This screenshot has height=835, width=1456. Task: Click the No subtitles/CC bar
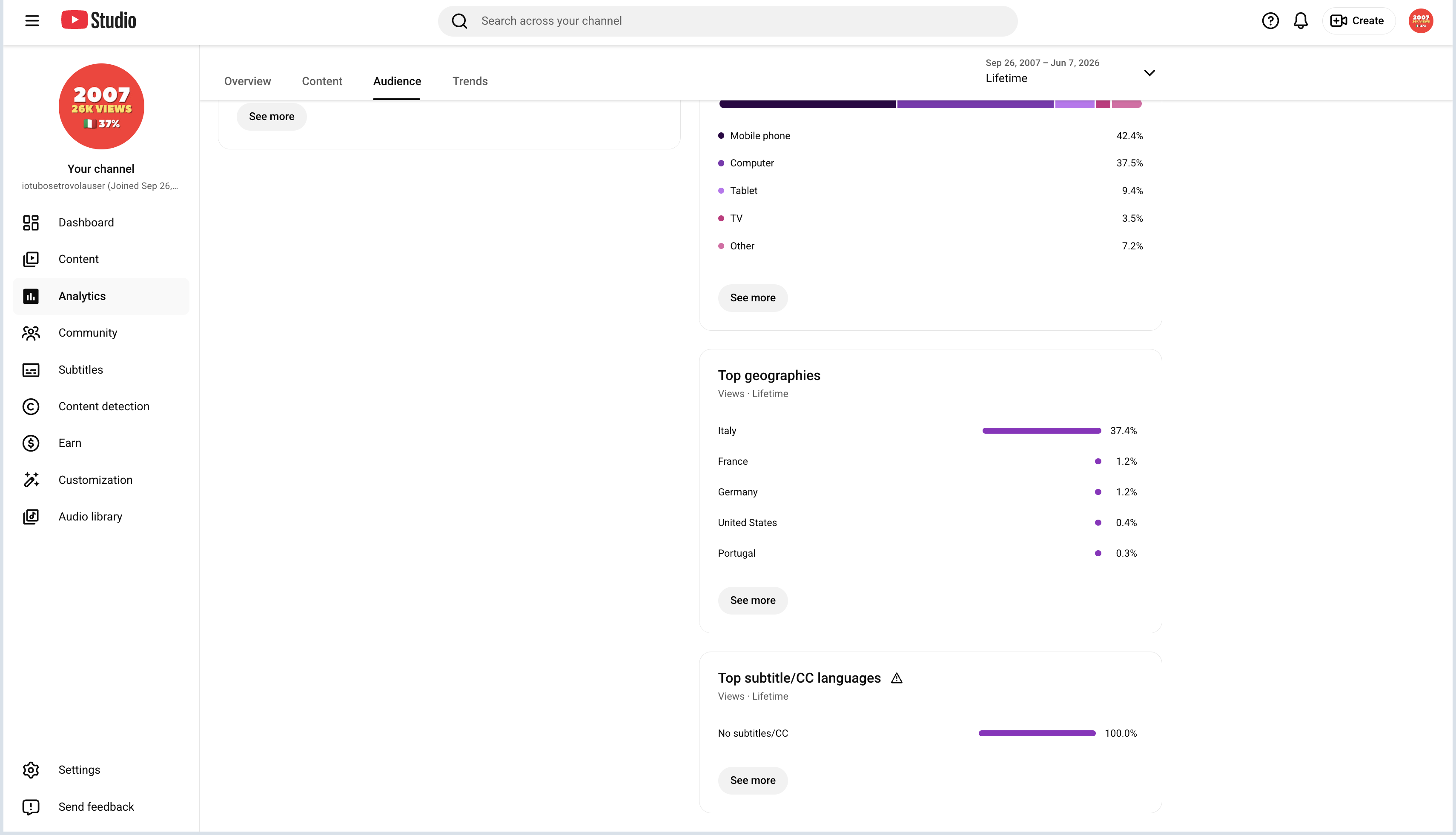tap(1037, 733)
